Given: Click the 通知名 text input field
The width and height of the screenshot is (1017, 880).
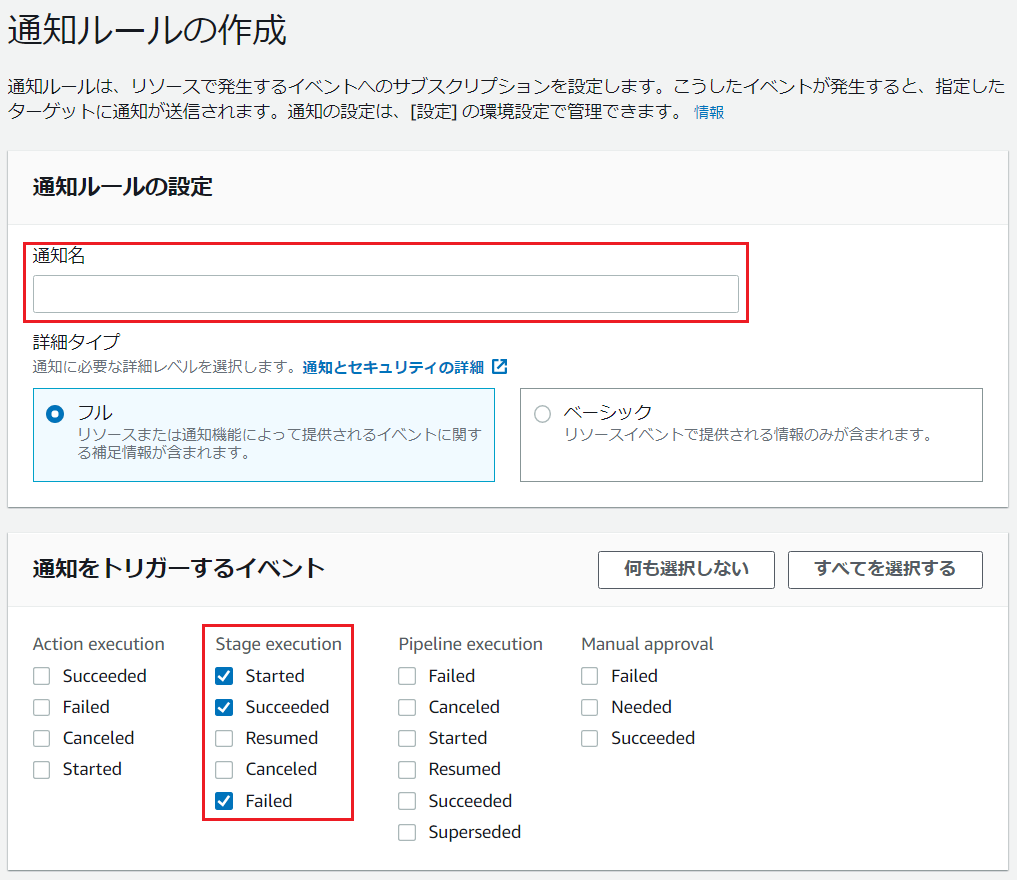Looking at the screenshot, I should (x=385, y=294).
